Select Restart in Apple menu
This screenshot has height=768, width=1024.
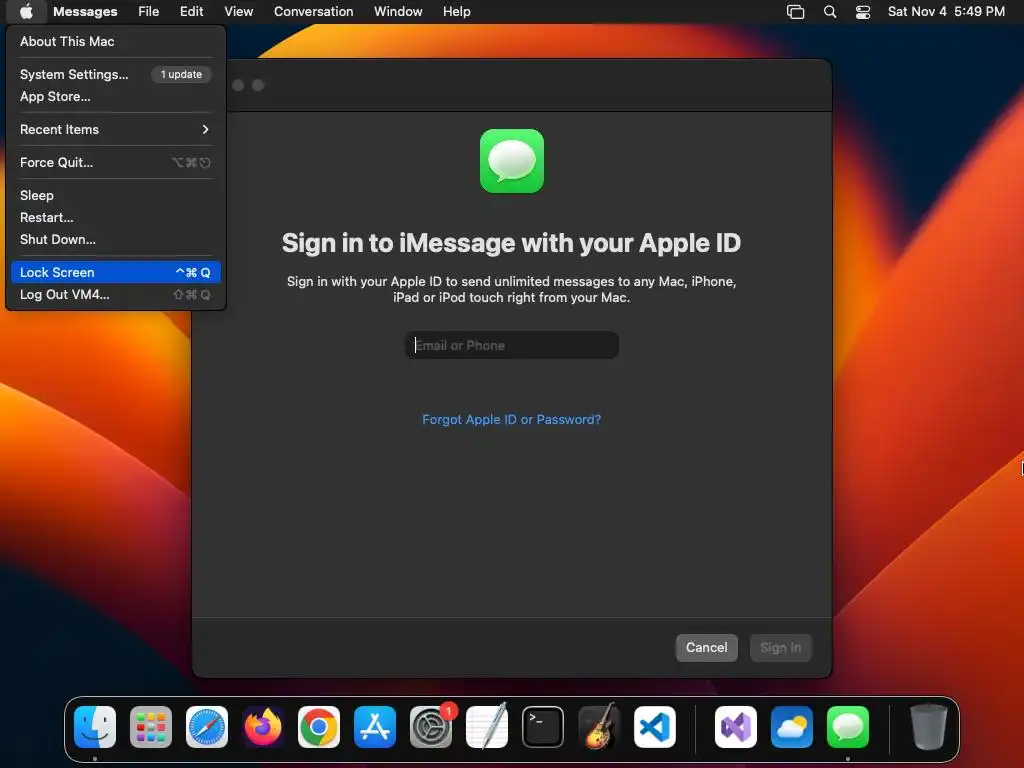pyautogui.click(x=116, y=217)
